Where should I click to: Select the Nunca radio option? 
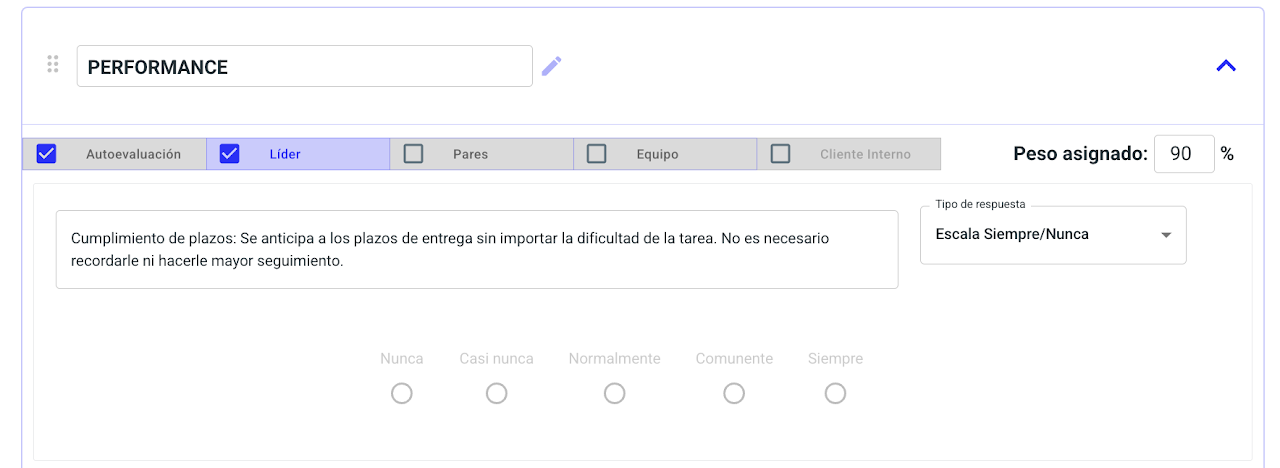click(x=402, y=394)
